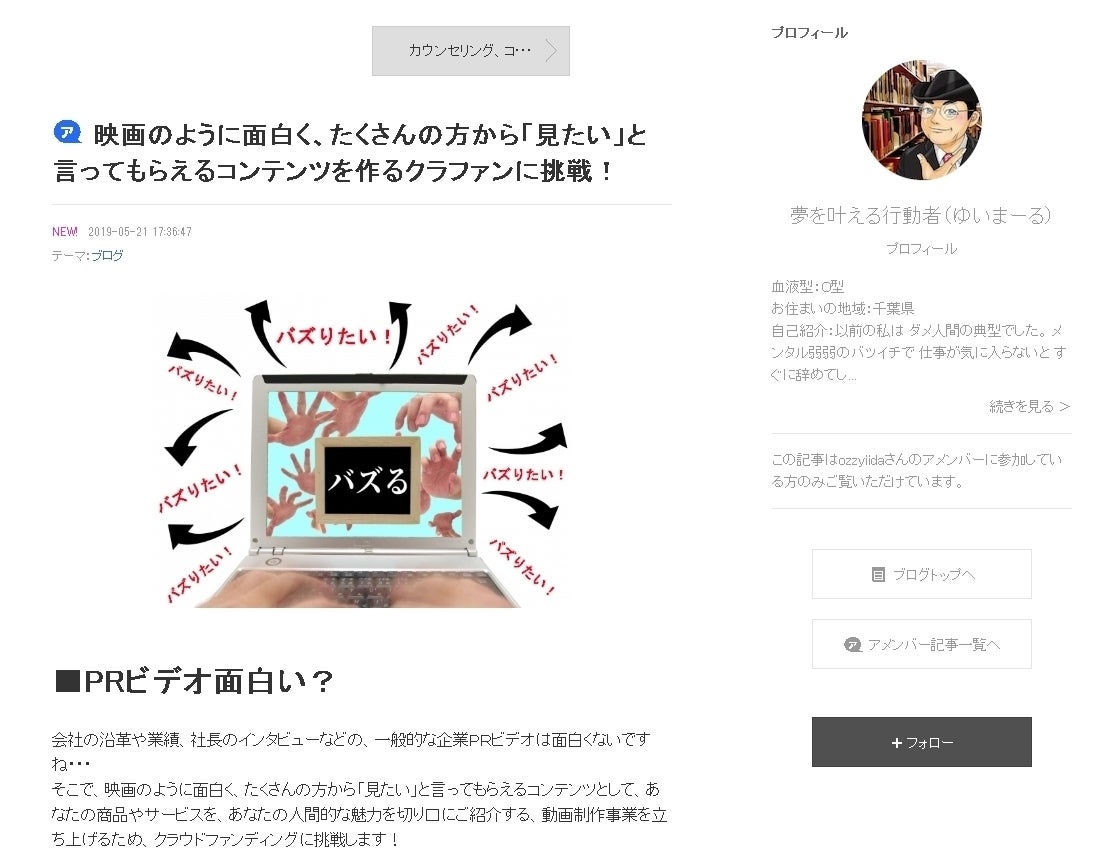Follow this blog with フォロー button
This screenshot has width=1115, height=863.
pos(922,741)
